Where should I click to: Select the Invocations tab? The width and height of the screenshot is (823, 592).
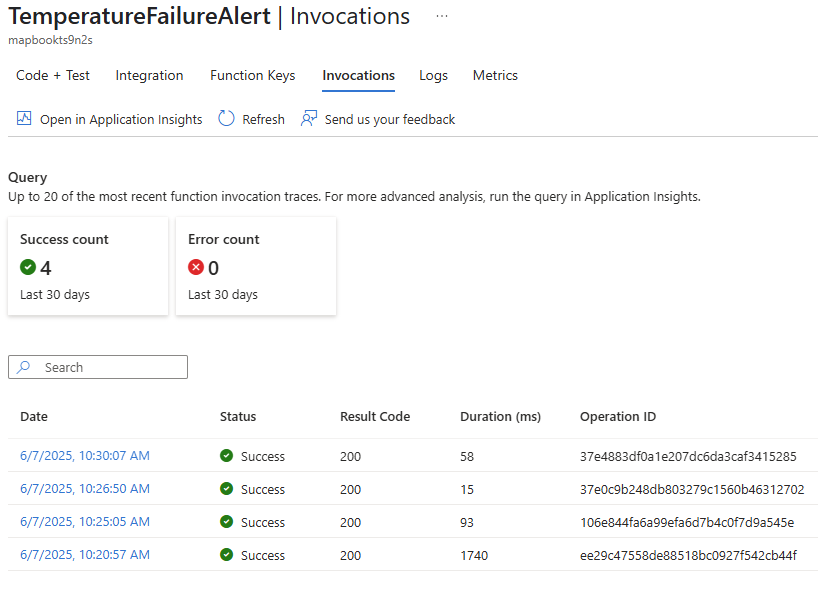(358, 75)
